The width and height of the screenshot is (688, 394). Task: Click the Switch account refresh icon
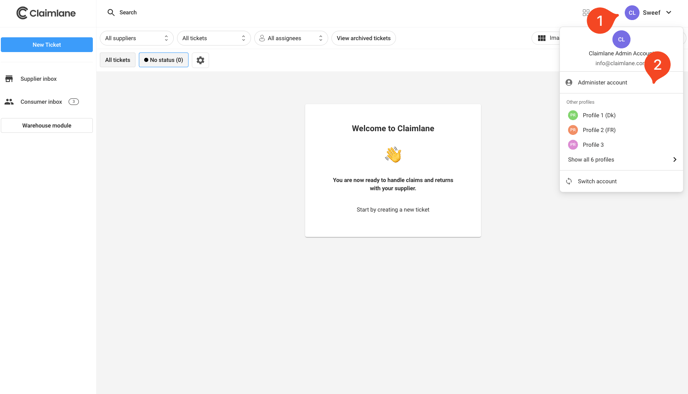pos(569,181)
